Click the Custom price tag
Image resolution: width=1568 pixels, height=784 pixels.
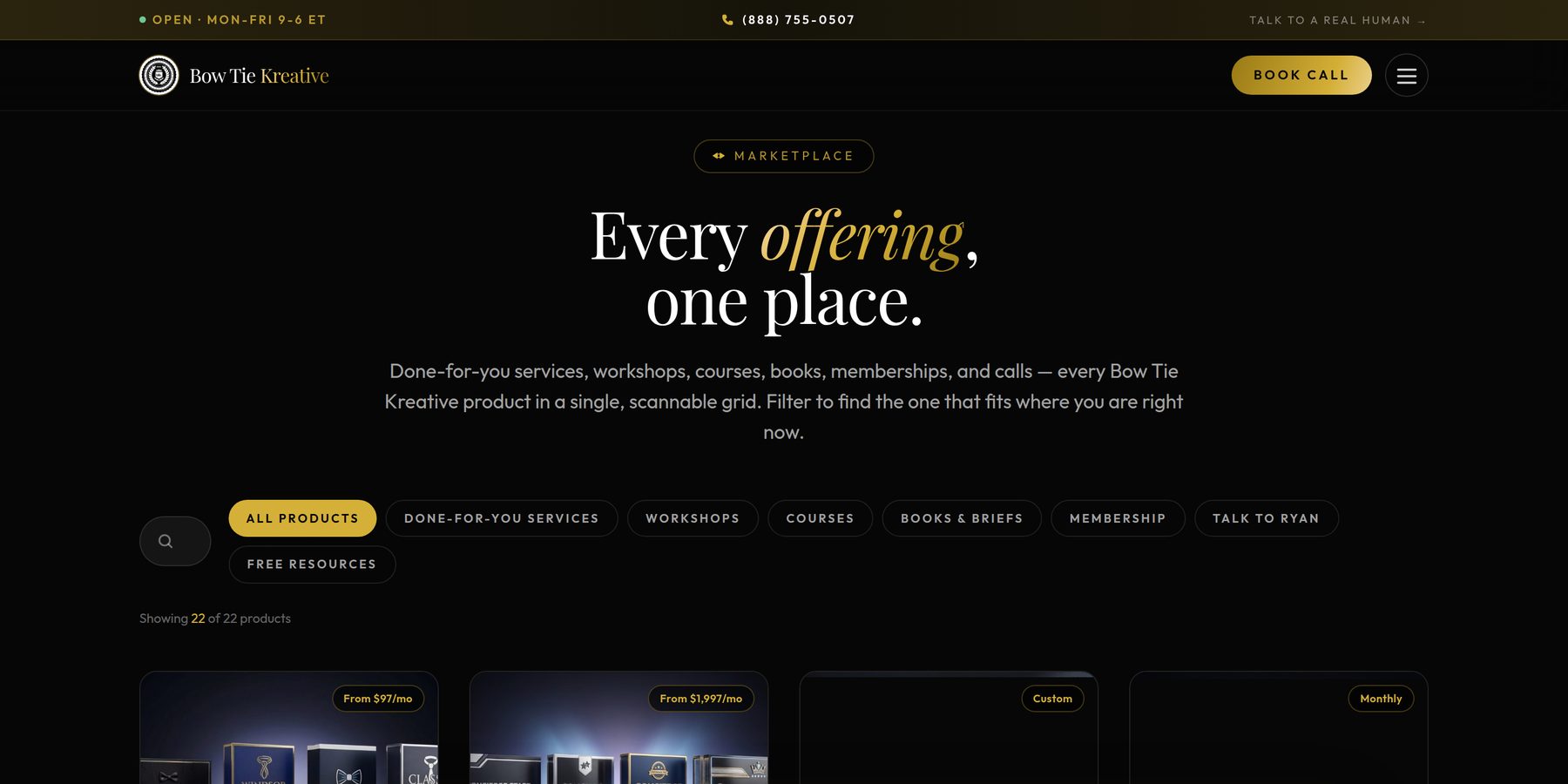pos(1052,699)
